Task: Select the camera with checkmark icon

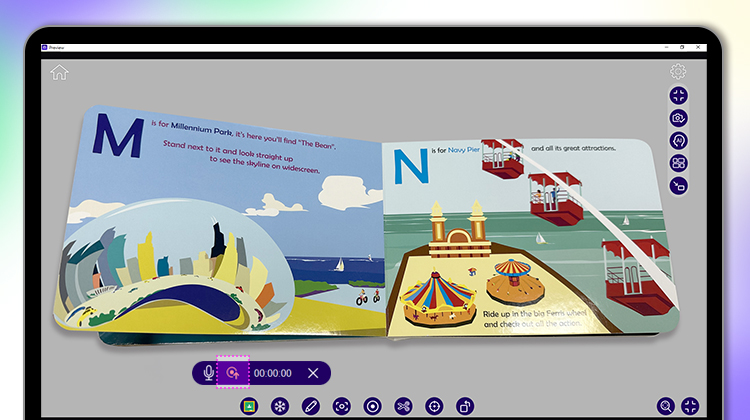Action: click(678, 118)
